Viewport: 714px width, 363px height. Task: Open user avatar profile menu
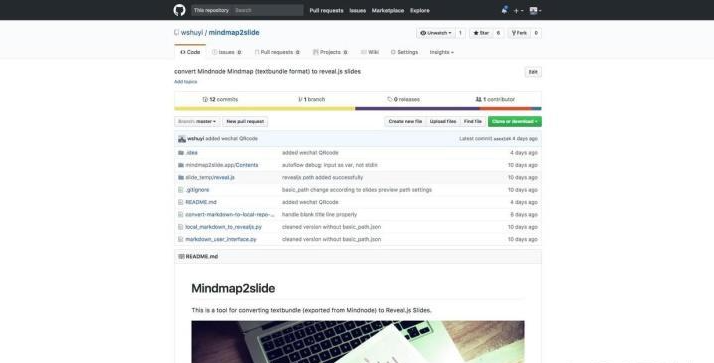pyautogui.click(x=535, y=10)
